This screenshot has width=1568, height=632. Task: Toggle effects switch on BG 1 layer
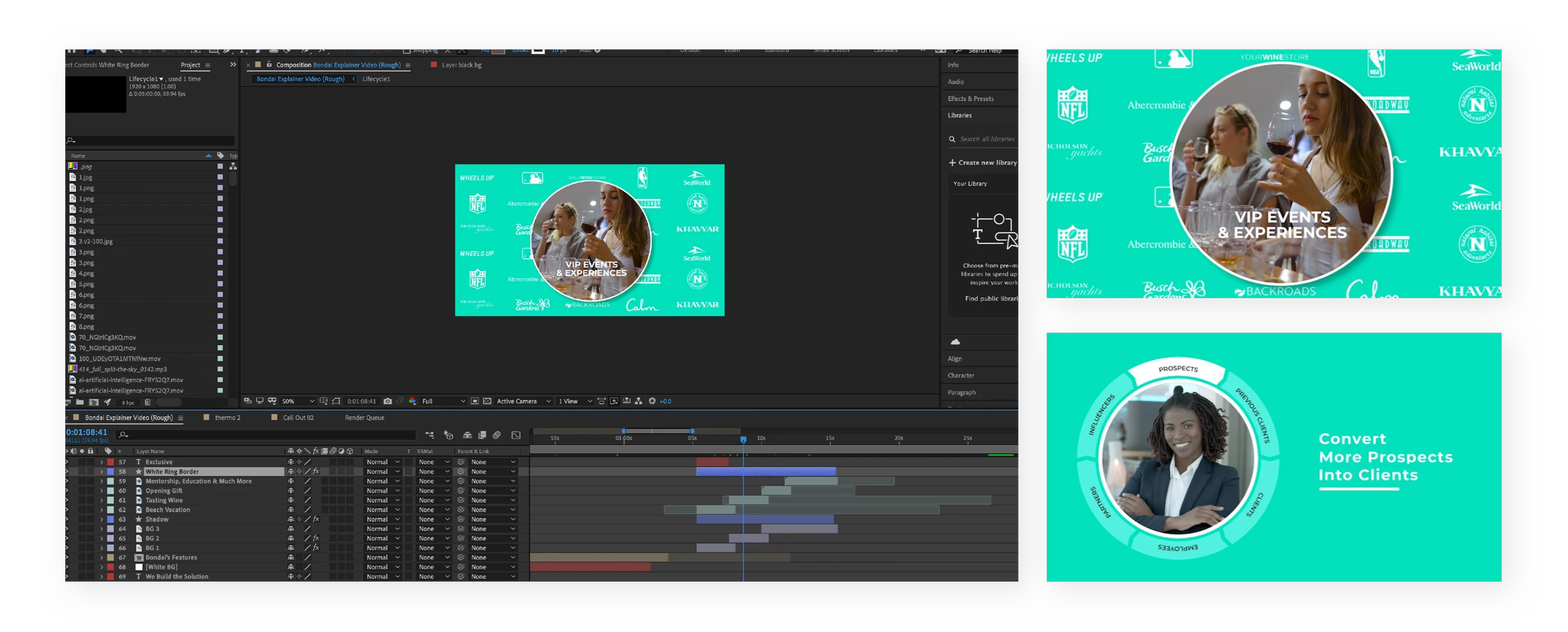[x=316, y=548]
